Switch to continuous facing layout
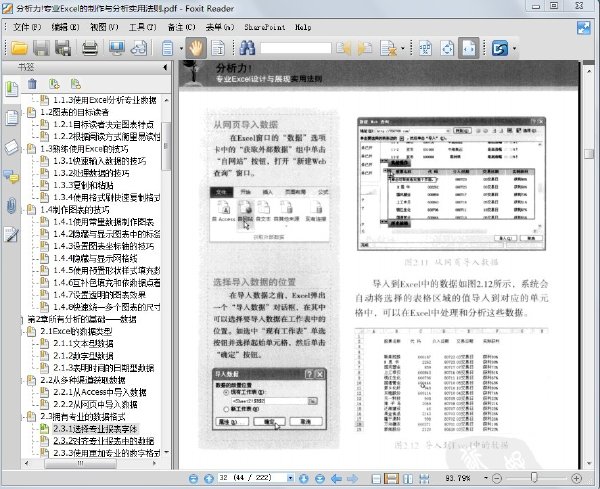Image resolution: width=600 pixels, height=489 pixels. coord(424,479)
